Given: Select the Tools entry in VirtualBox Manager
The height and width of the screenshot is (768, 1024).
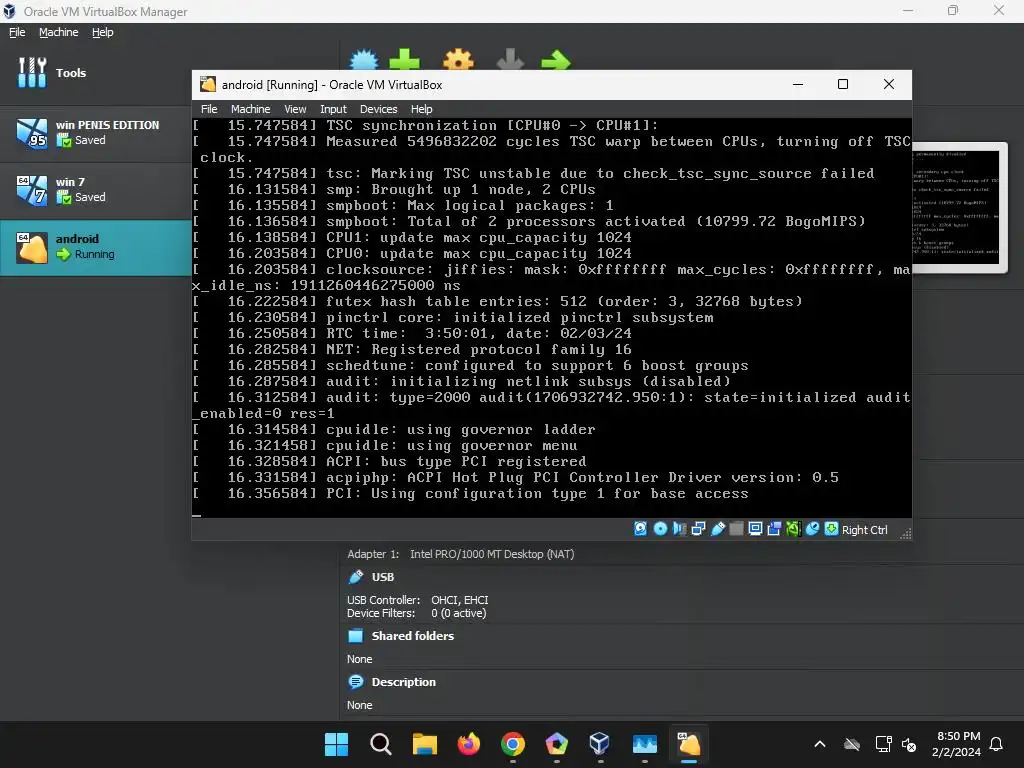Looking at the screenshot, I should point(95,72).
